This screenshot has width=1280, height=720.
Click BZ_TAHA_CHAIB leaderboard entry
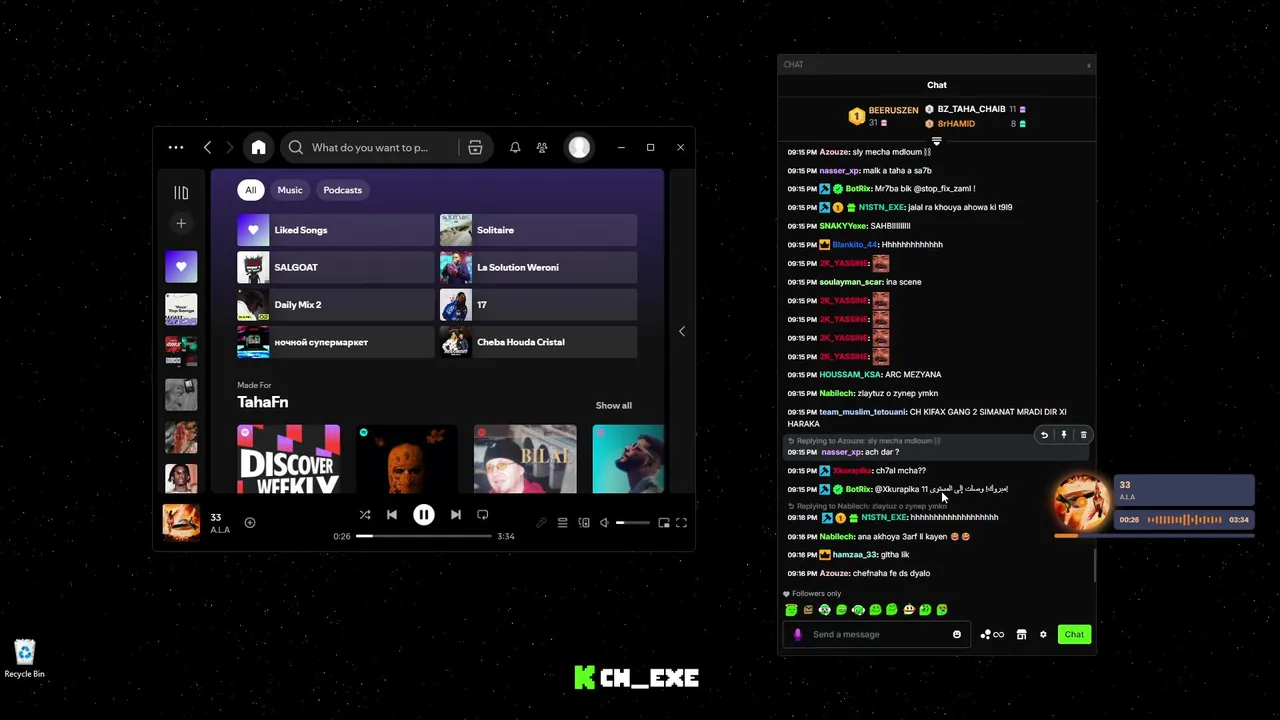click(971, 109)
